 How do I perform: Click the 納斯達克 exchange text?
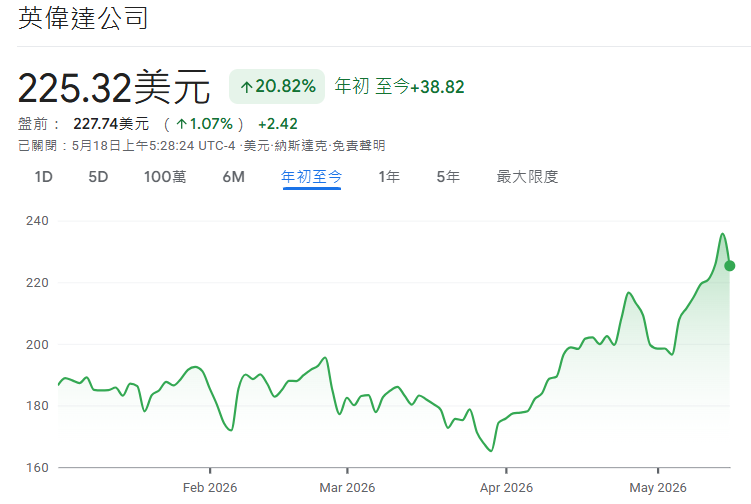point(301,146)
